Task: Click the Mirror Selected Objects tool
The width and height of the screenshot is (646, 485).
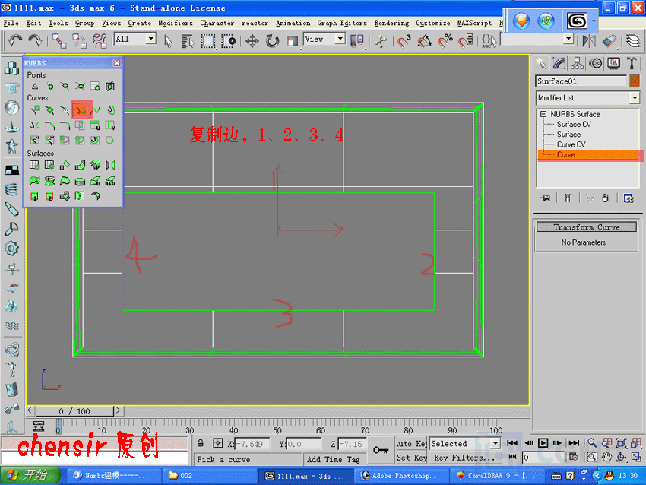Action: (x=589, y=41)
